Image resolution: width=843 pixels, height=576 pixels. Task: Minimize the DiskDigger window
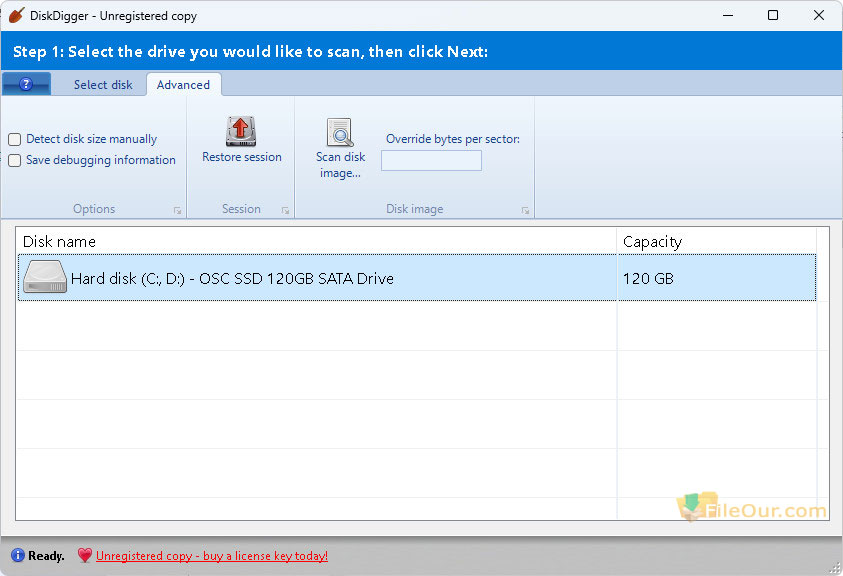tap(728, 15)
